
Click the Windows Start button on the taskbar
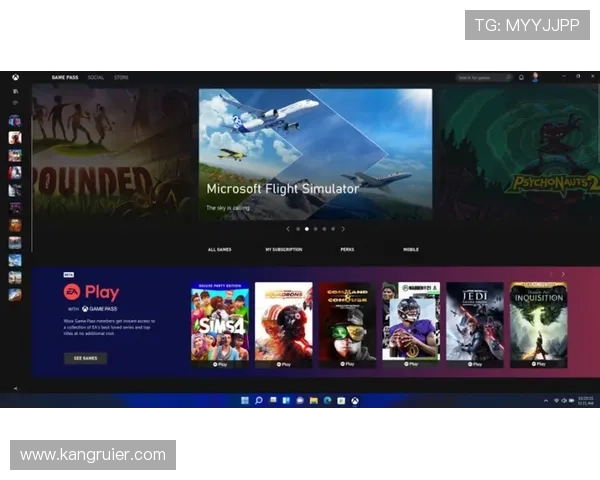click(245, 400)
